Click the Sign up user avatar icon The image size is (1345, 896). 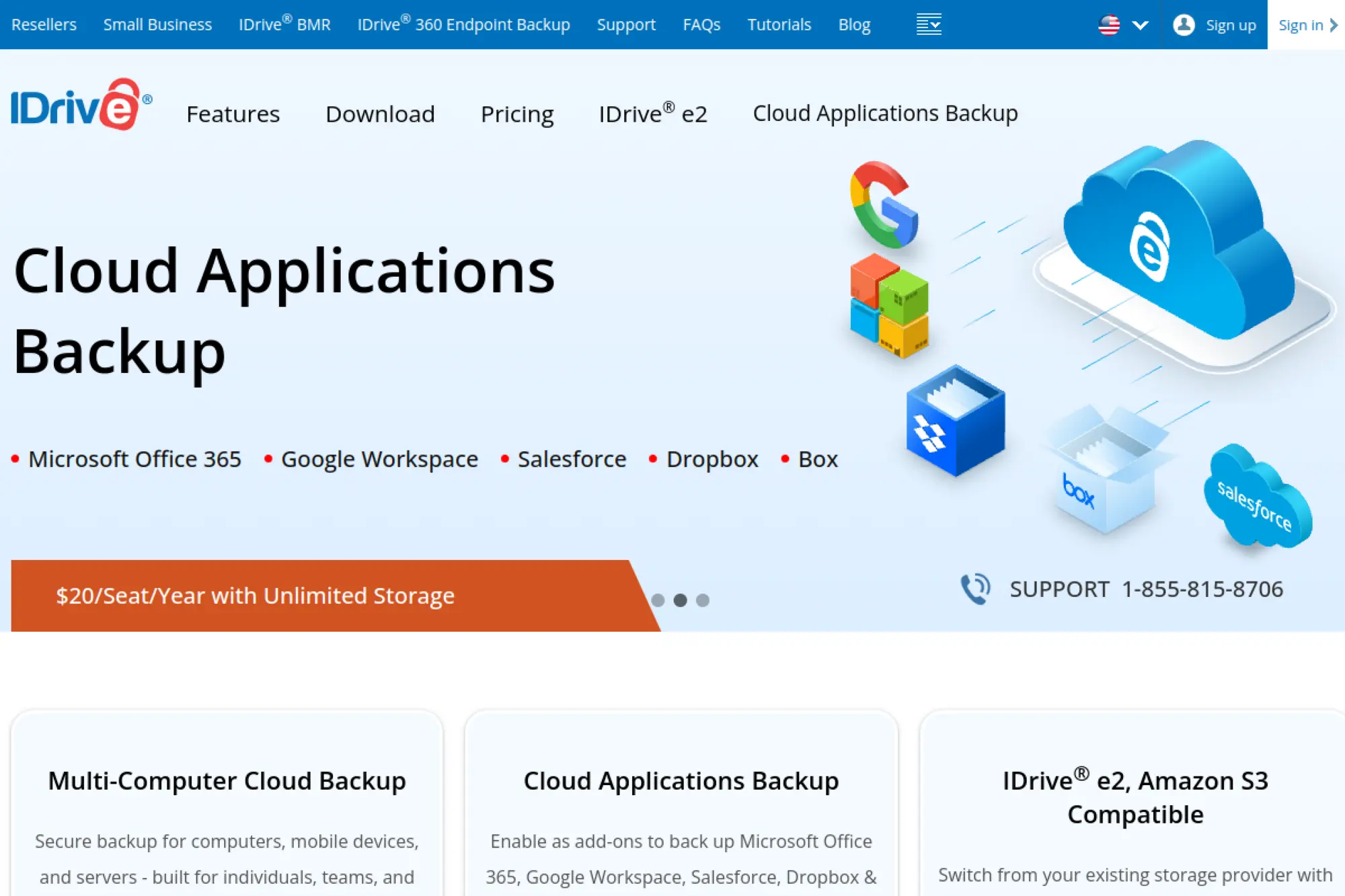click(x=1184, y=25)
